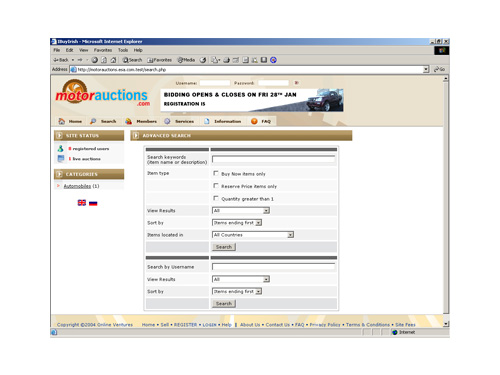Click the FAQ orange icon in navigation
Image resolution: width=500 pixels, height=375 pixels.
[254, 121]
